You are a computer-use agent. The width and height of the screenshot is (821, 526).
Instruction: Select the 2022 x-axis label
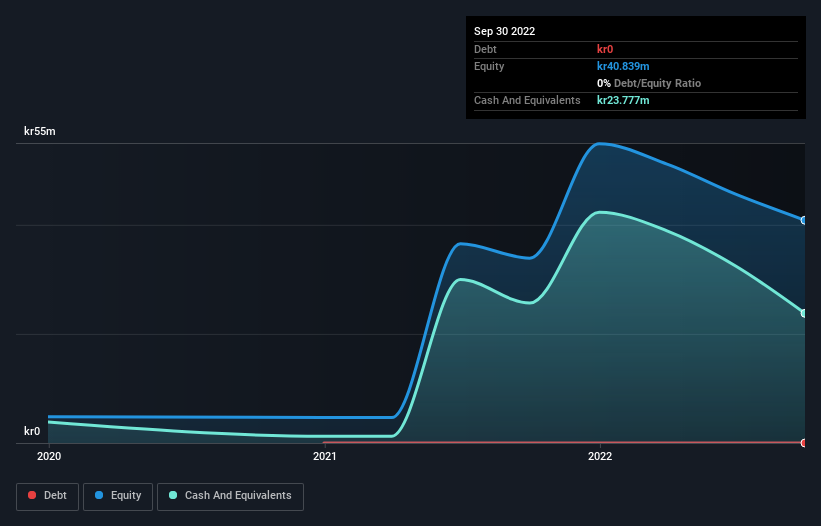pos(600,456)
